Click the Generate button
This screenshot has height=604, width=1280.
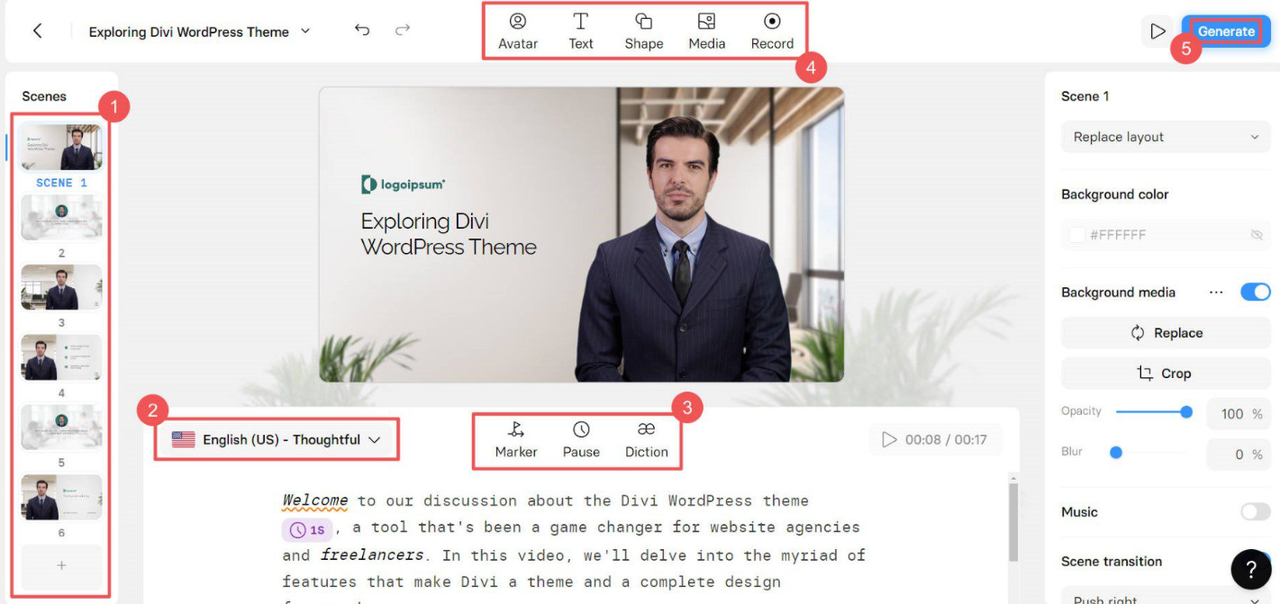(1226, 31)
